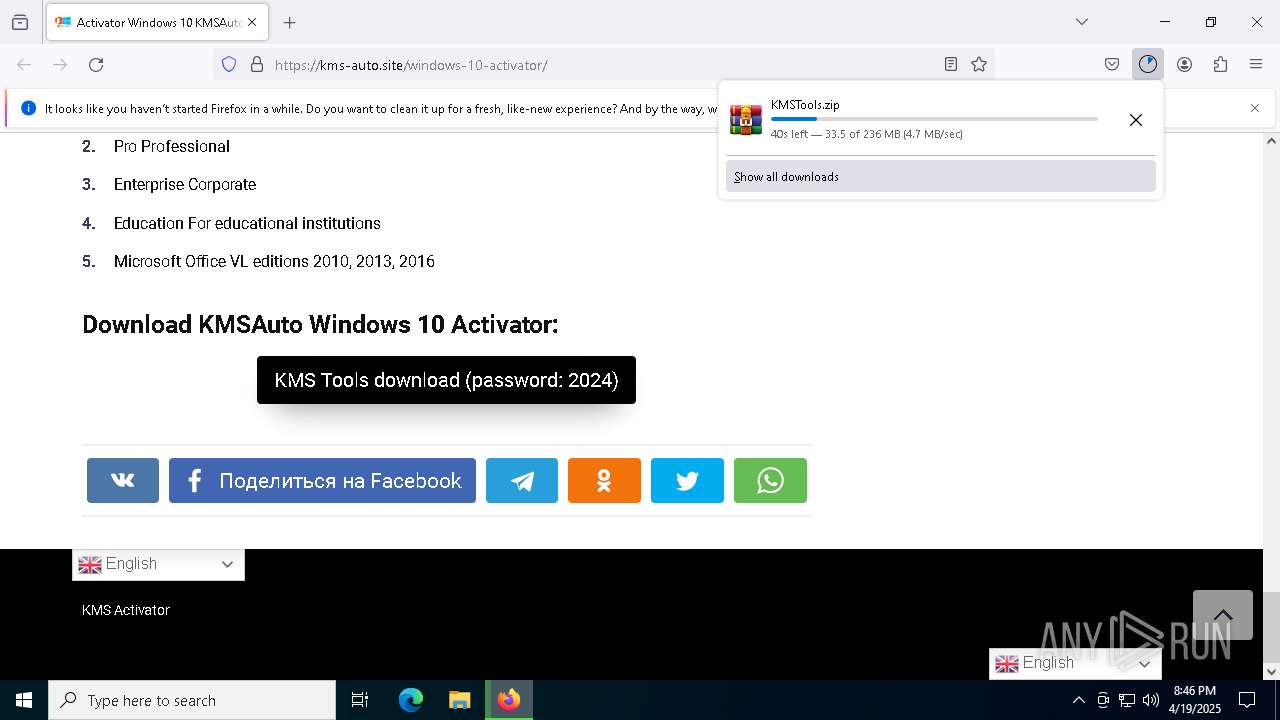Click scrollbar up arrow
Image resolution: width=1280 pixels, height=720 pixels.
coord(1271,141)
